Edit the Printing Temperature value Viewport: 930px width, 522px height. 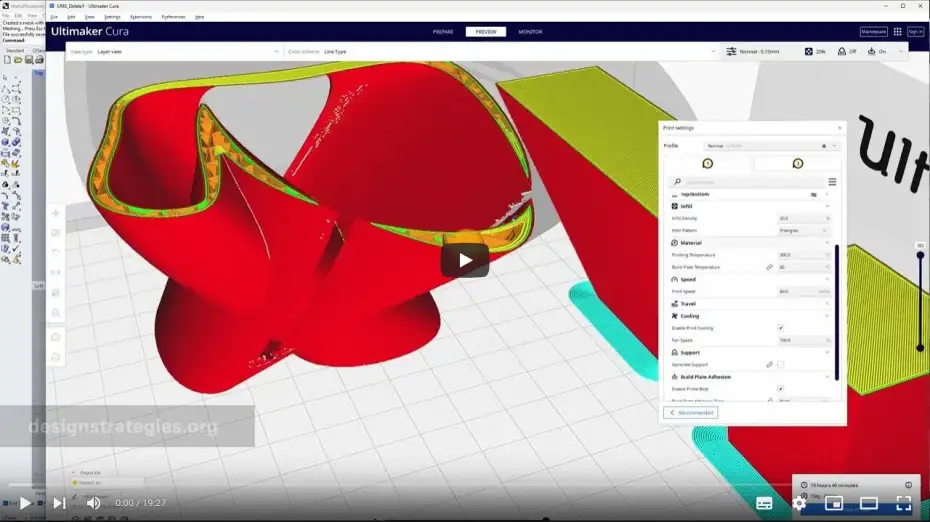pyautogui.click(x=804, y=255)
